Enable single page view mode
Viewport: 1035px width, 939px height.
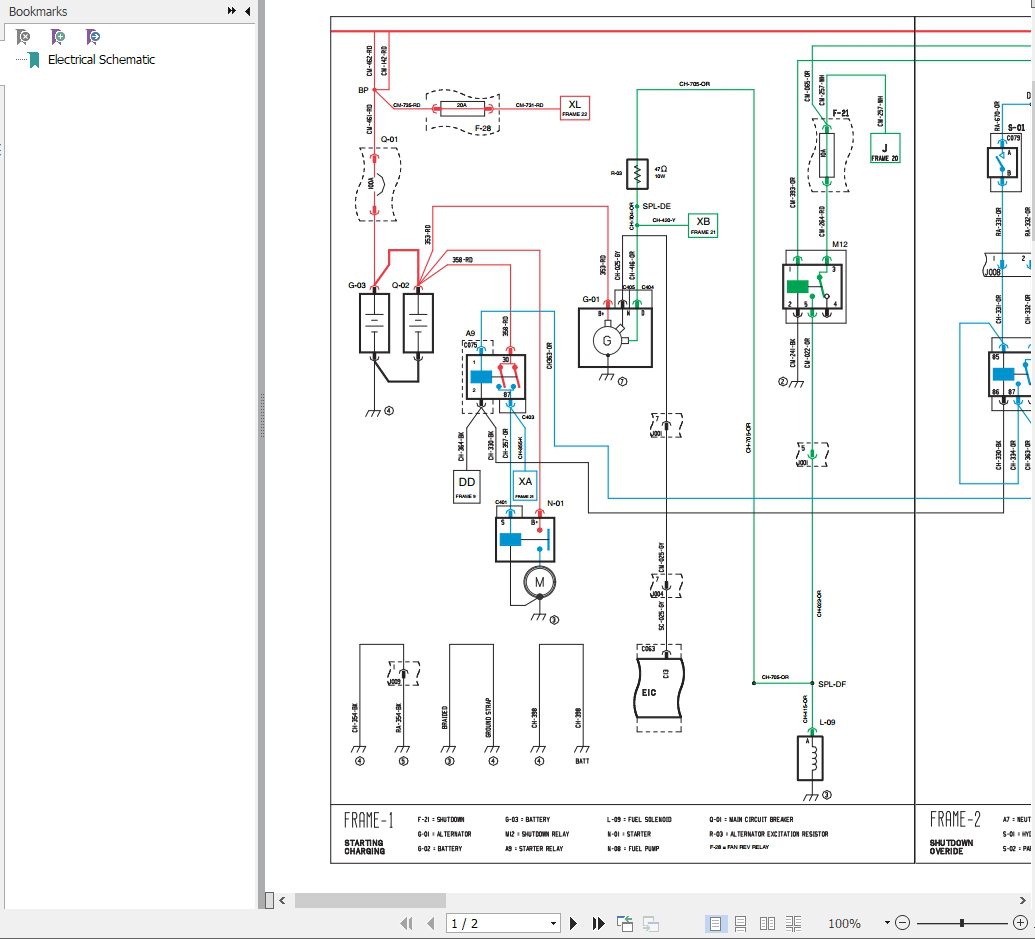(x=716, y=923)
